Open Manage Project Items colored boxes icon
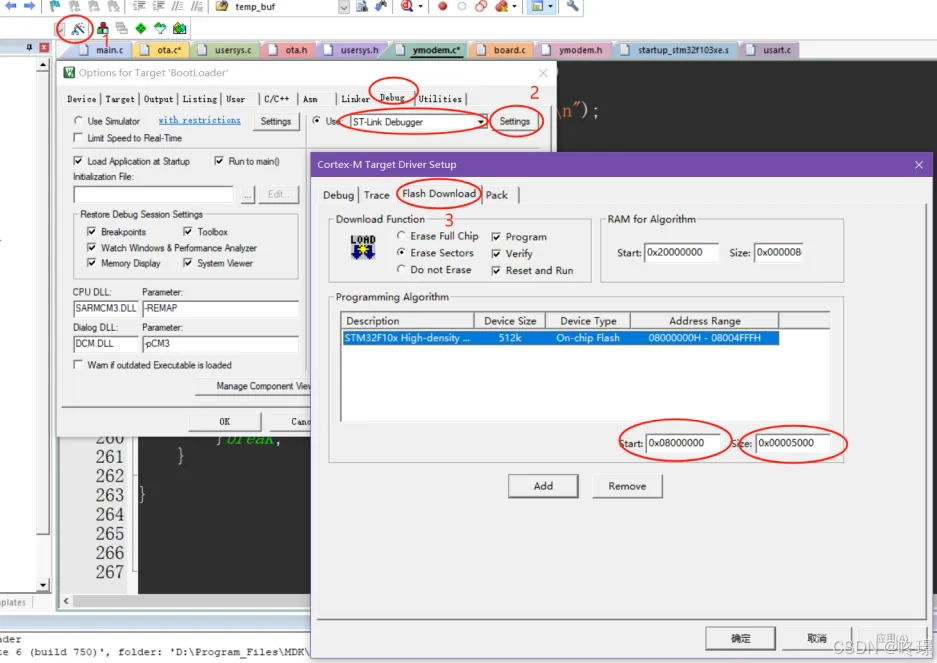 pyautogui.click(x=103, y=28)
